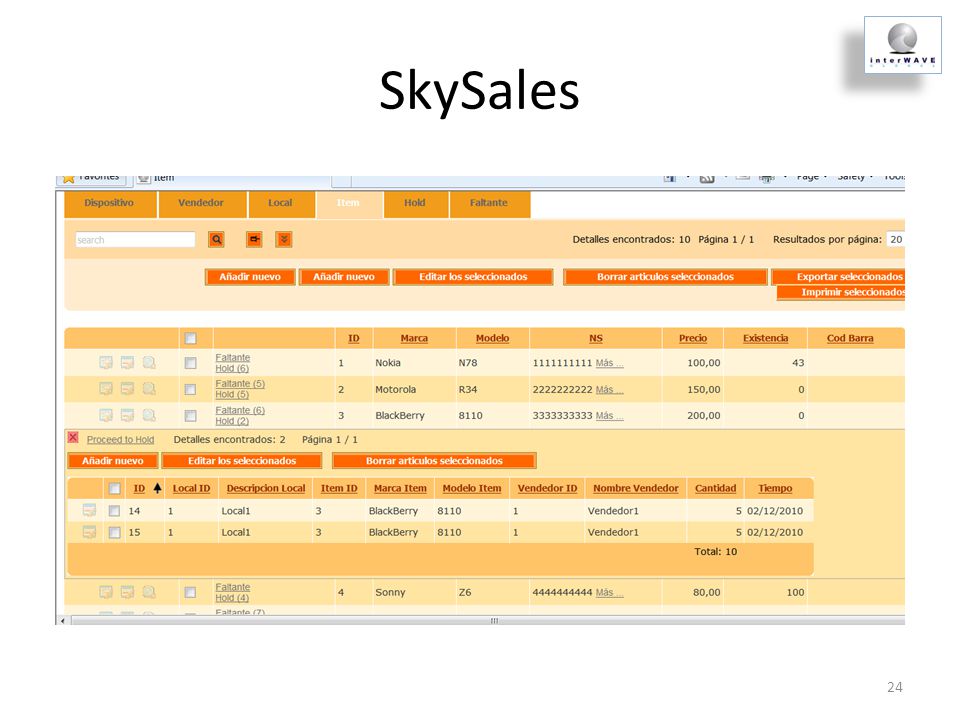The image size is (960, 720).
Task: Open the Hold (2) link in BlackBerry row
Action: coord(231,421)
